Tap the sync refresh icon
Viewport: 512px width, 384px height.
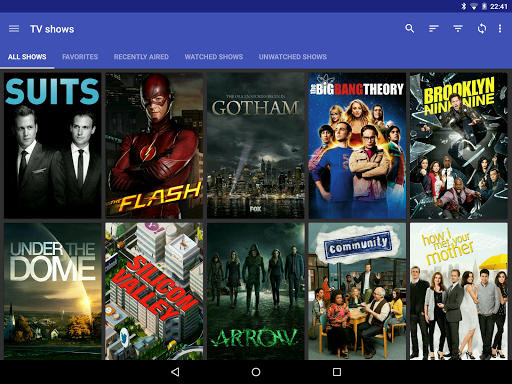(482, 29)
